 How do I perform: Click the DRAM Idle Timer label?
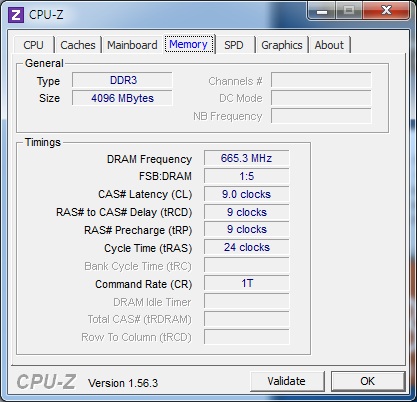(x=152, y=302)
